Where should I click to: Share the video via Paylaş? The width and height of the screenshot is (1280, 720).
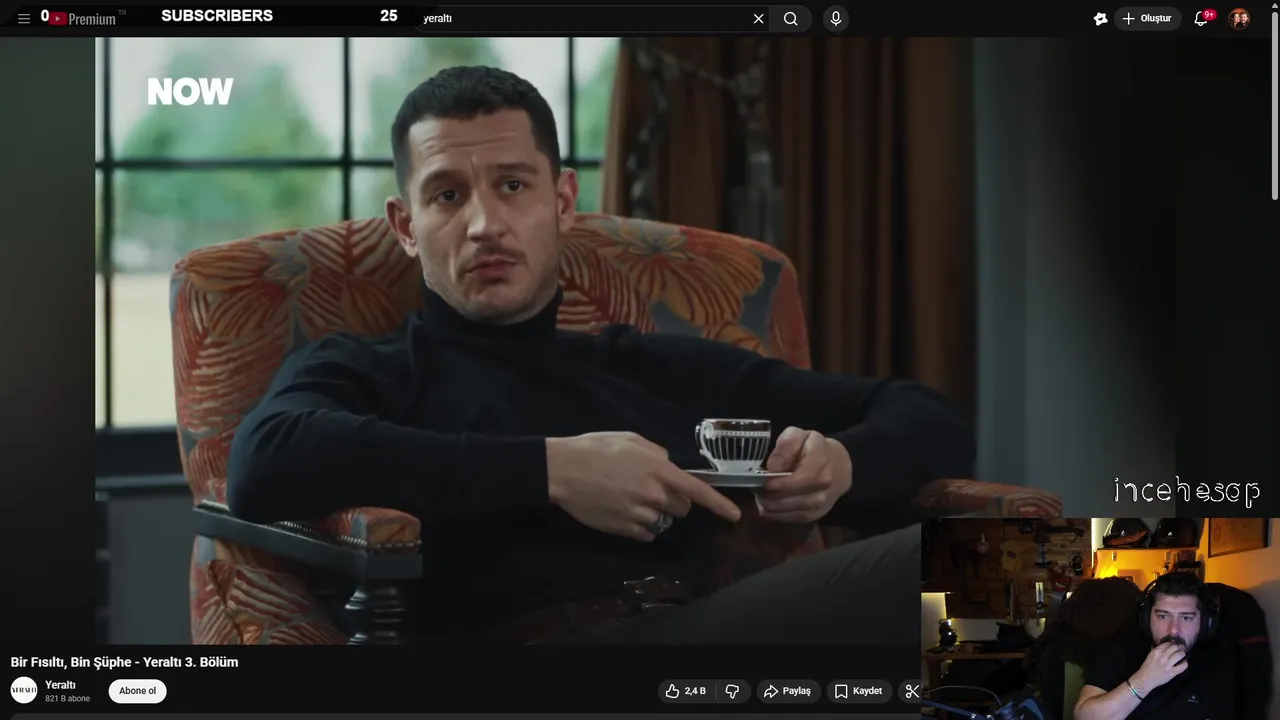788,691
